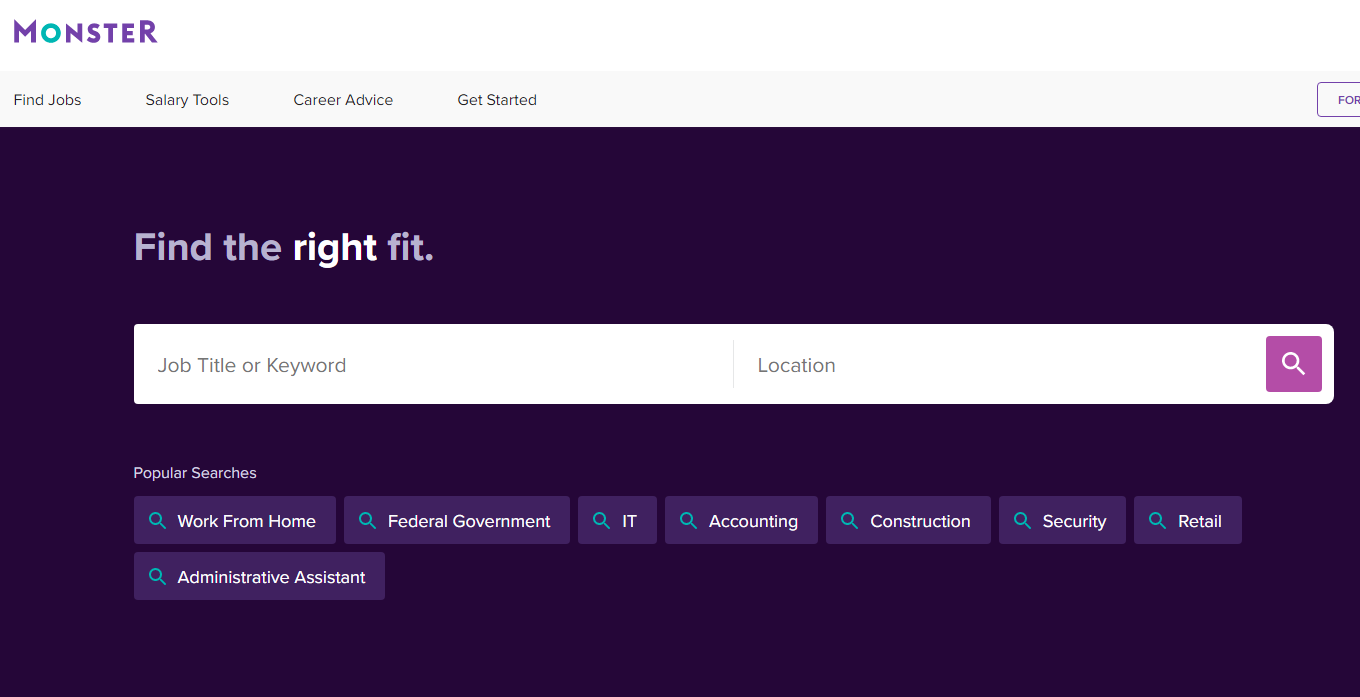The image size is (1360, 697).
Task: Open the Salary Tools menu
Action: [187, 100]
